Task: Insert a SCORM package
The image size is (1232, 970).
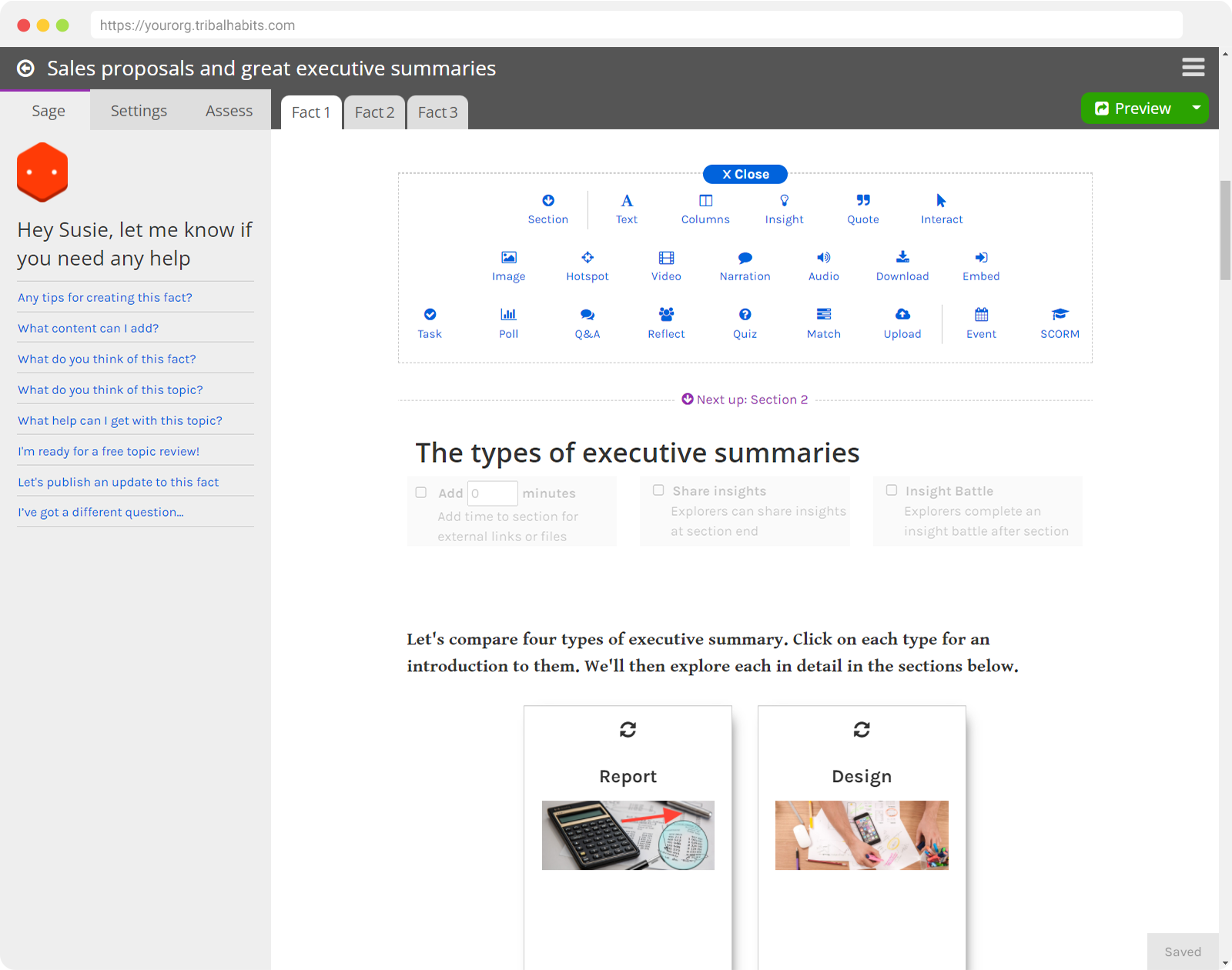Action: [1060, 323]
